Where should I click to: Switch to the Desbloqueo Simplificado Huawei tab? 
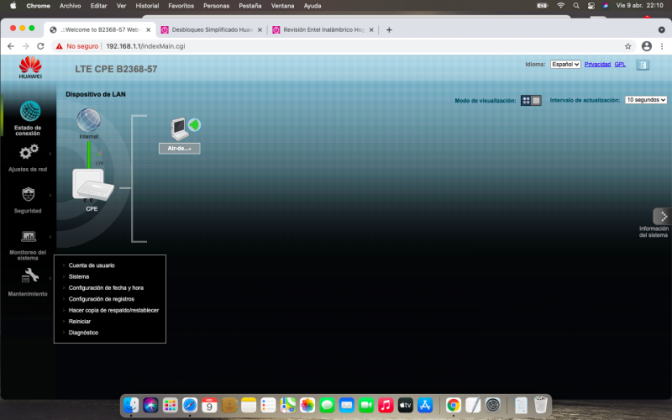click(212, 30)
